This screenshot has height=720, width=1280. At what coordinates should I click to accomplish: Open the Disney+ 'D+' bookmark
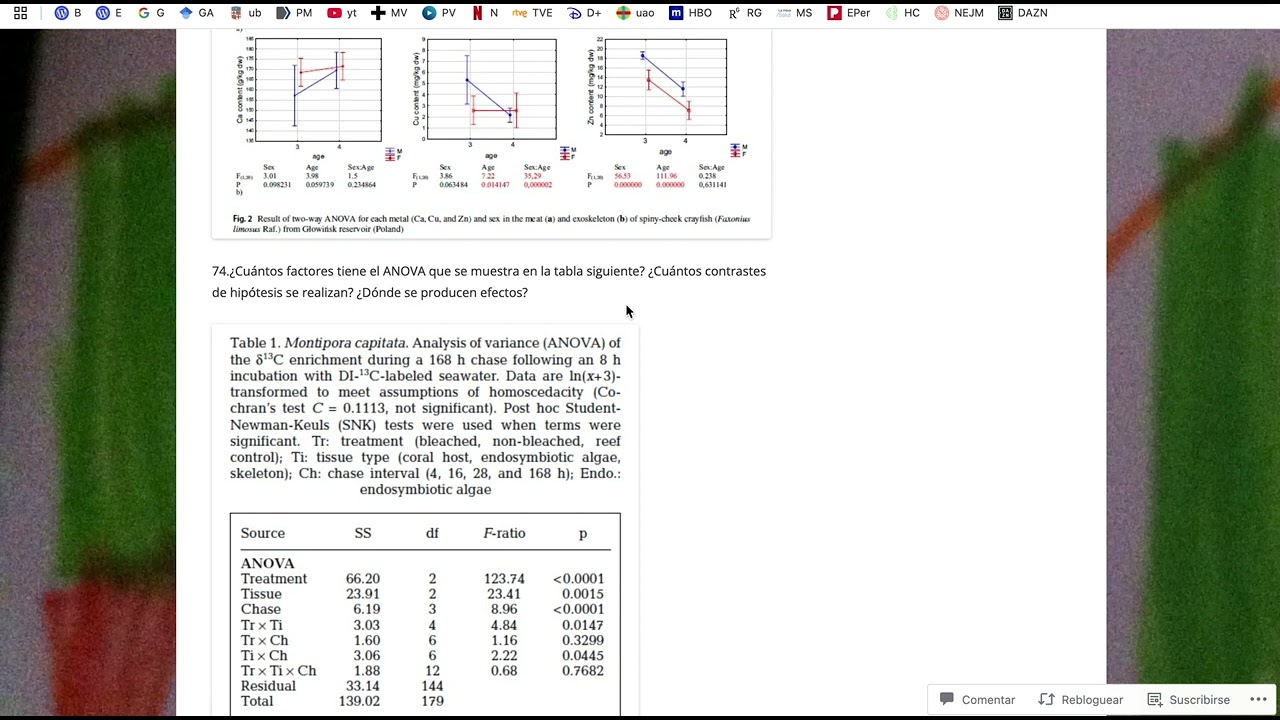(584, 13)
